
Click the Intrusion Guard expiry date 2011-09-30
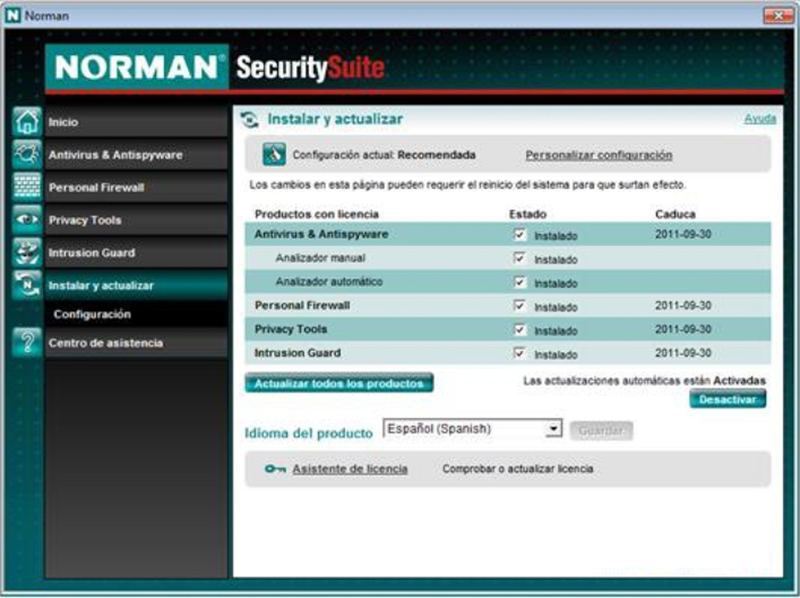(683, 353)
